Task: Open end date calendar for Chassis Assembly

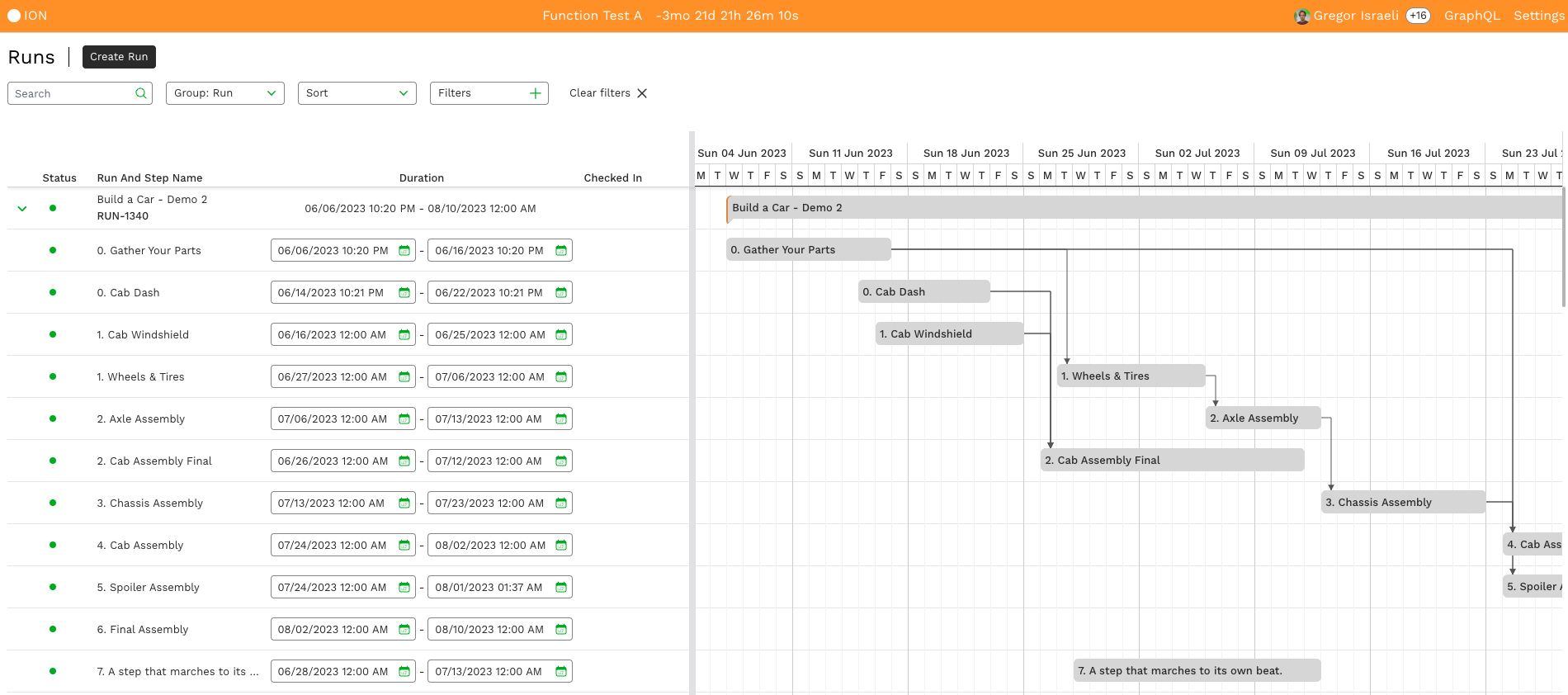Action: 561,504
